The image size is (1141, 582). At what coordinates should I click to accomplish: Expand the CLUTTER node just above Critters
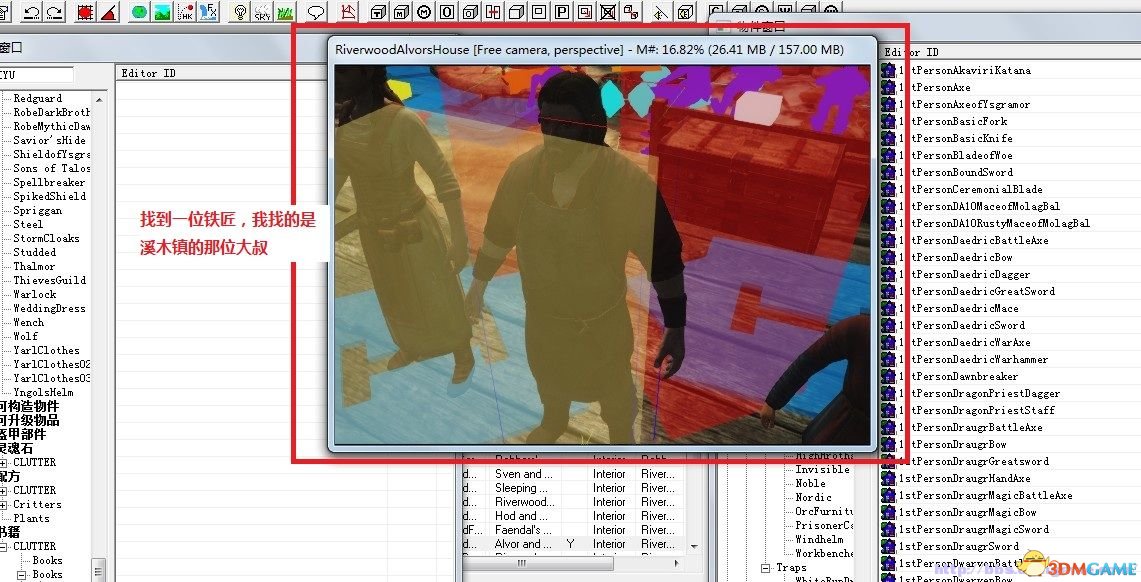(x=4, y=491)
